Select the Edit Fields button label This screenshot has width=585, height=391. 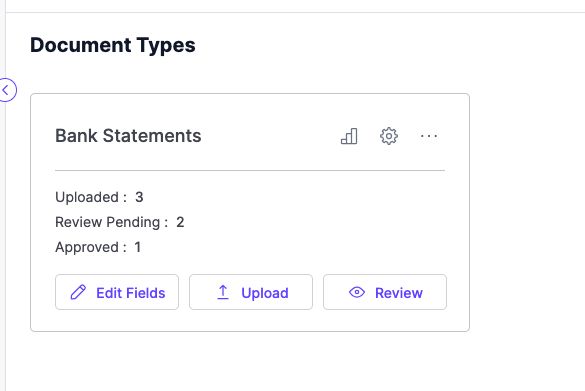pyautogui.click(x=131, y=293)
